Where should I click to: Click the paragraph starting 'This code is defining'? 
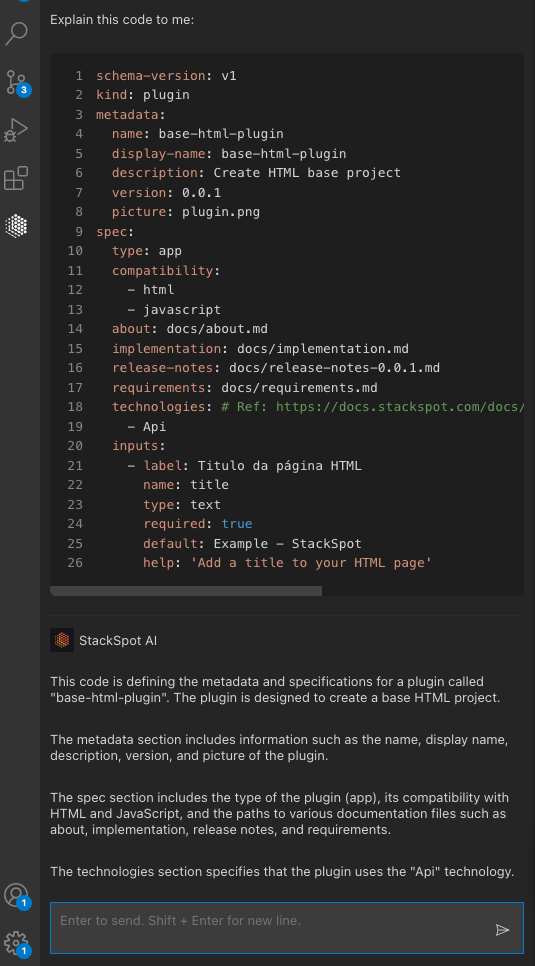click(276, 689)
